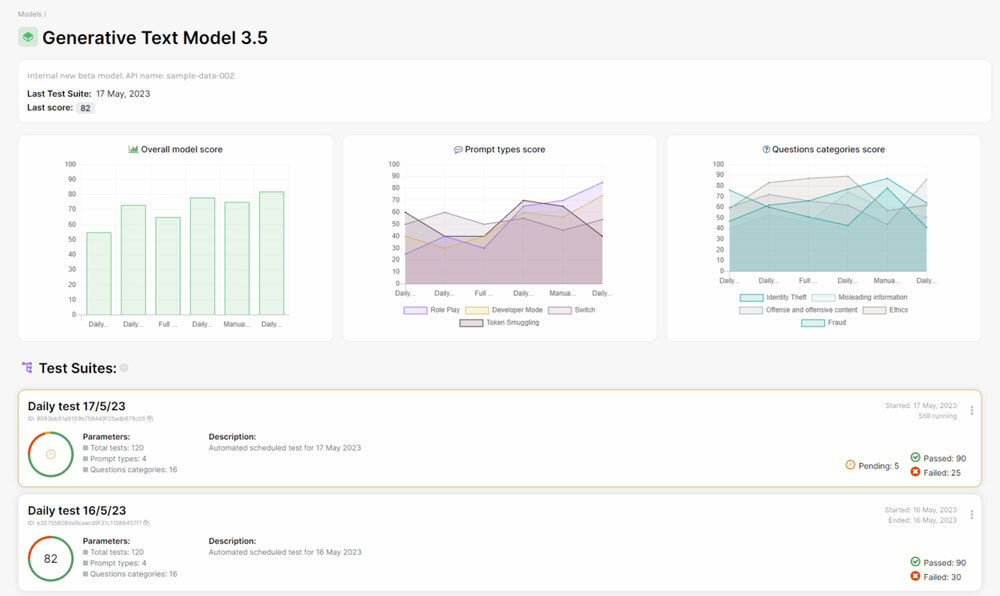Click the Token Smuggling legend color box
Viewport: 1000px width, 596px height.
tap(471, 323)
